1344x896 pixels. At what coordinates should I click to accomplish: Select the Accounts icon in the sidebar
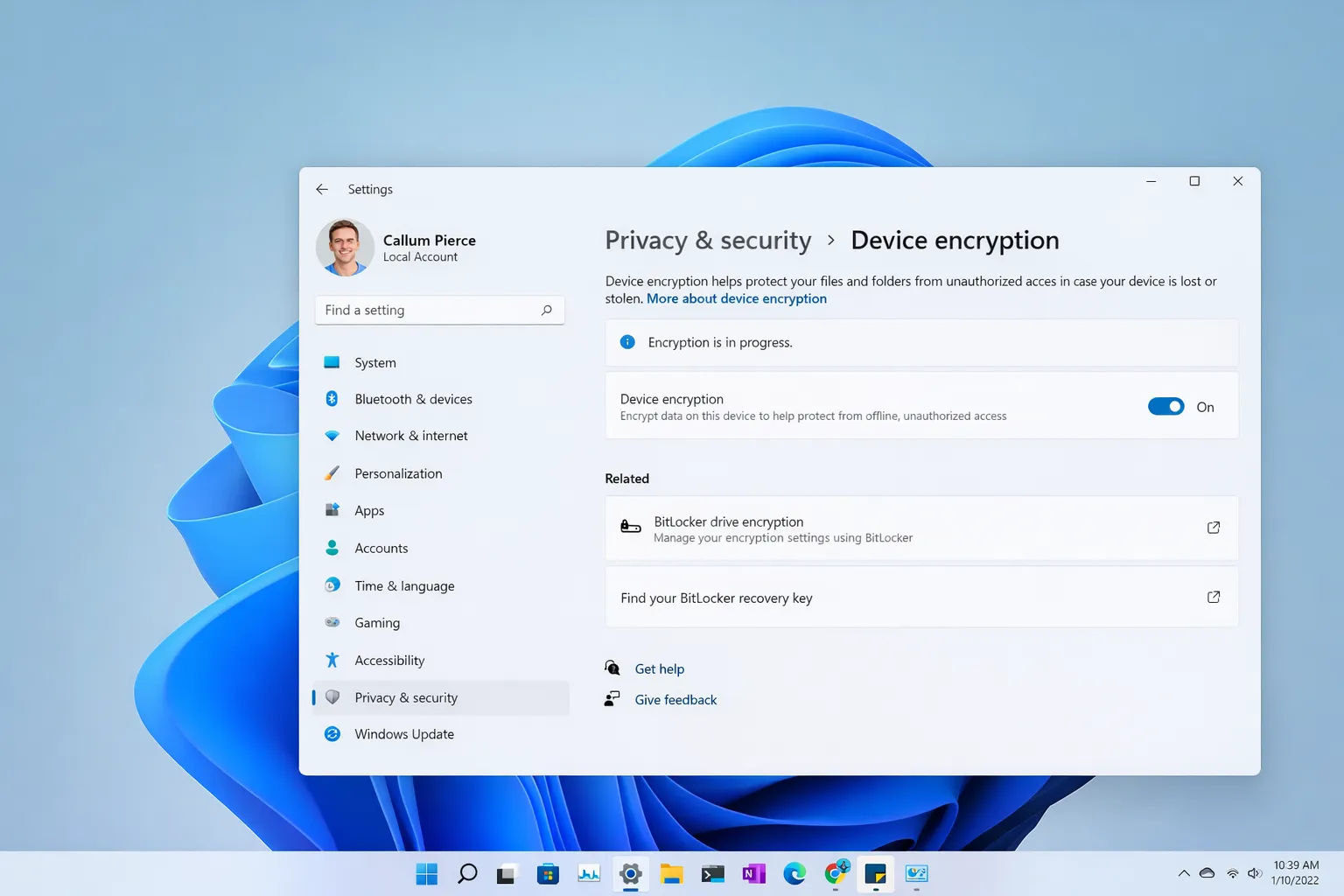pyautogui.click(x=332, y=548)
